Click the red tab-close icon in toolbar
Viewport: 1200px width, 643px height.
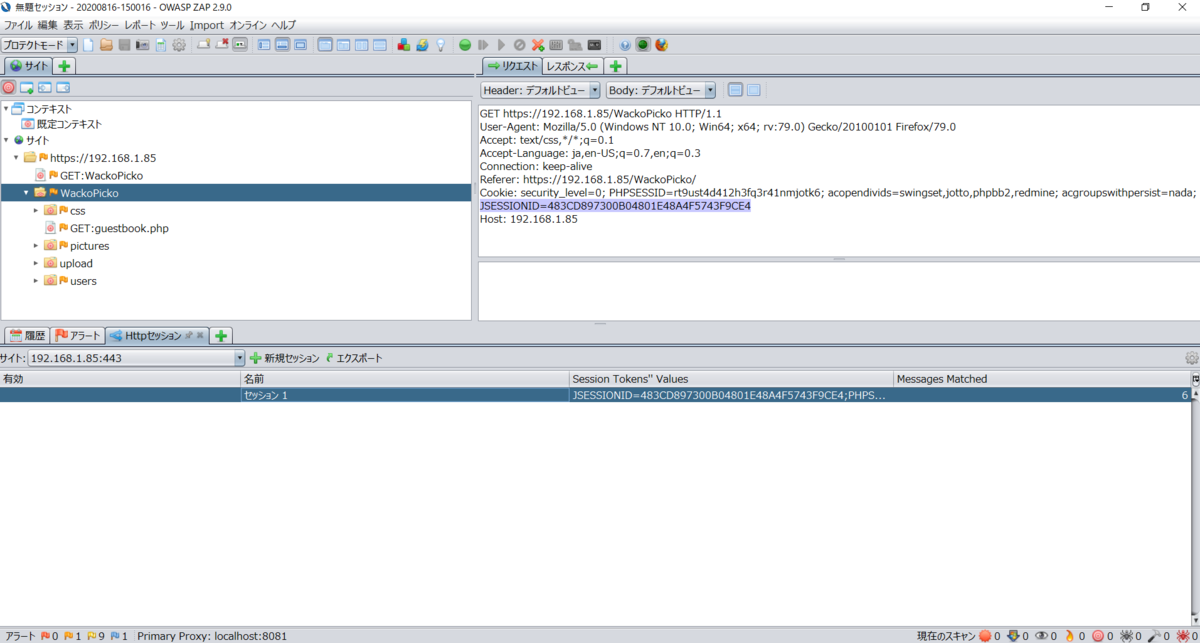click(222, 45)
